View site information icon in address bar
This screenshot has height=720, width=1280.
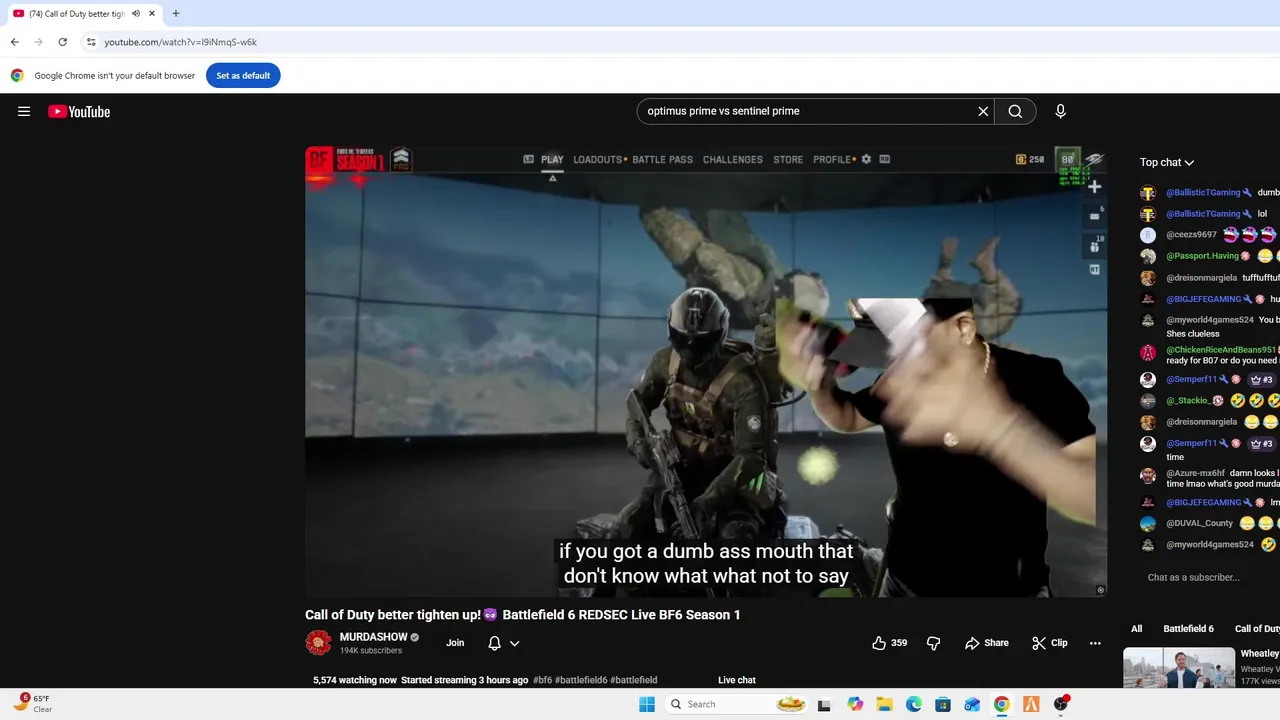91,42
